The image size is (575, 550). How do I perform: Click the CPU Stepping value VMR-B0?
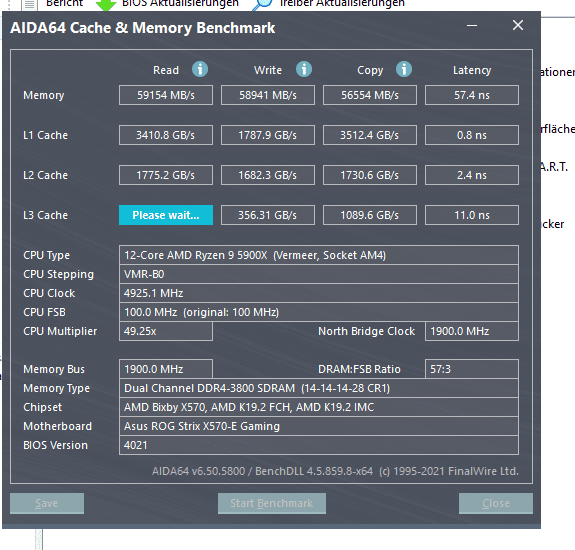319,274
